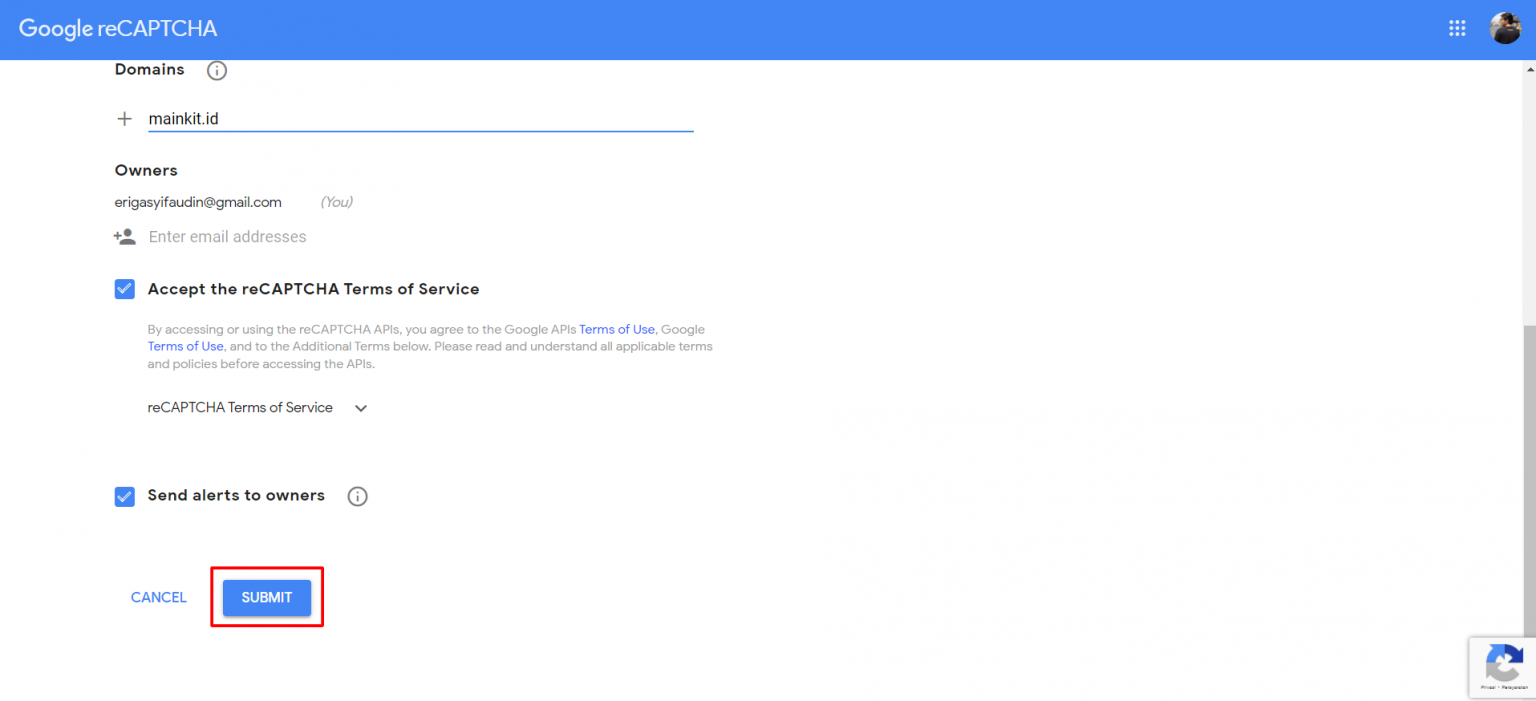Expand the reCAPTCHA Terms of Service section
The image size is (1536, 701).
(x=361, y=408)
